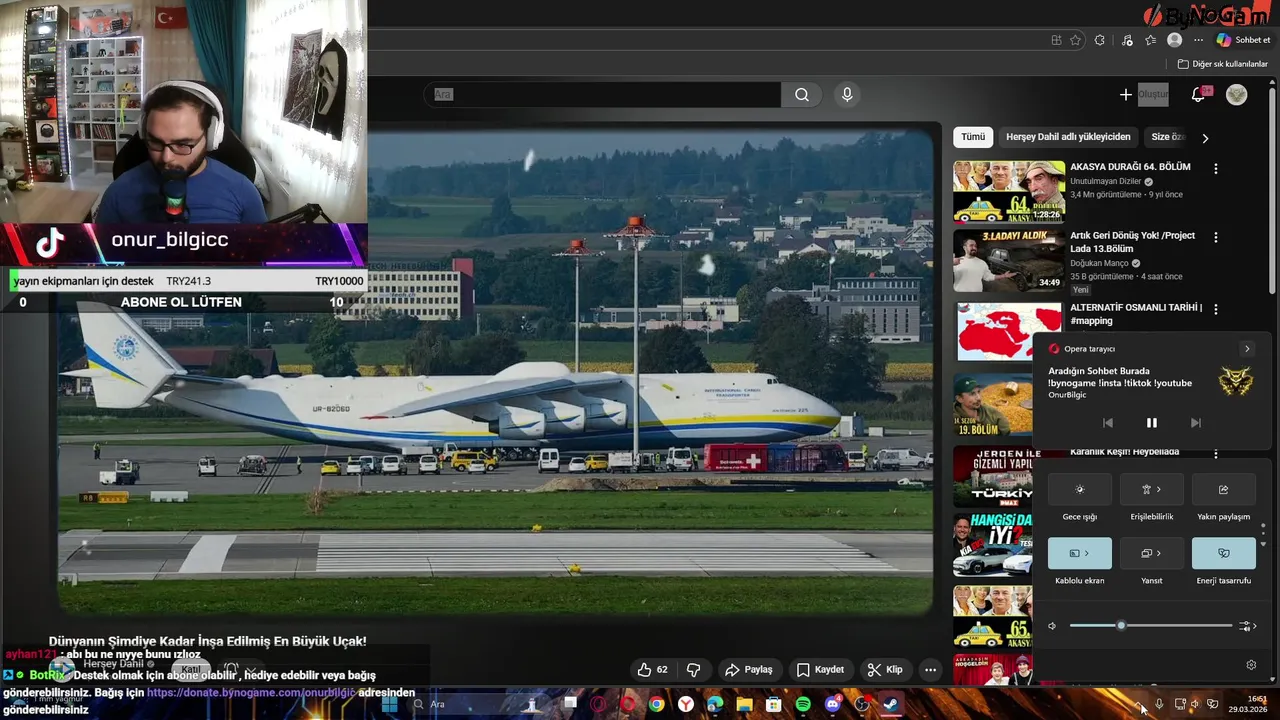Open the browser favorites list icon
The image size is (1280, 720).
(1151, 40)
